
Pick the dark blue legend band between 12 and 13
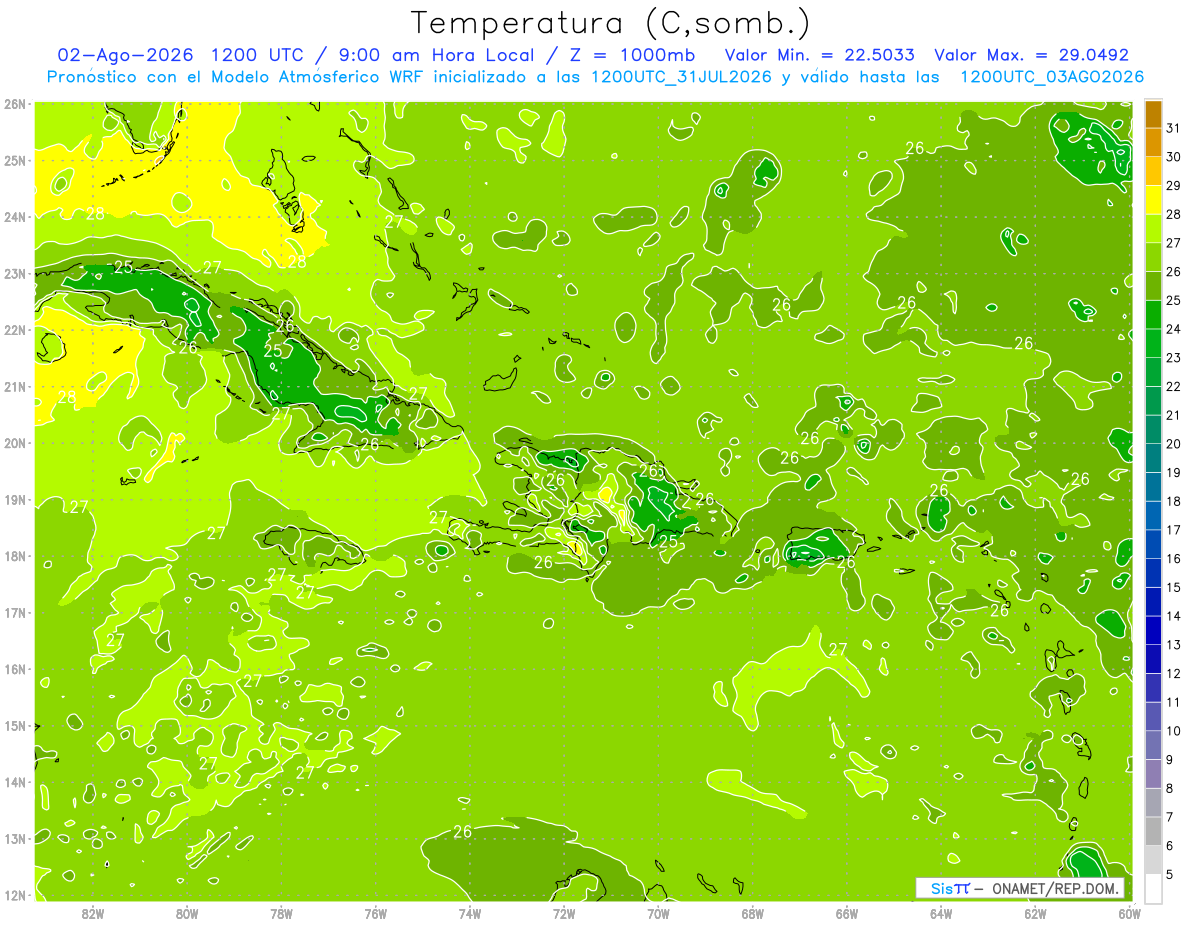tap(1153, 658)
